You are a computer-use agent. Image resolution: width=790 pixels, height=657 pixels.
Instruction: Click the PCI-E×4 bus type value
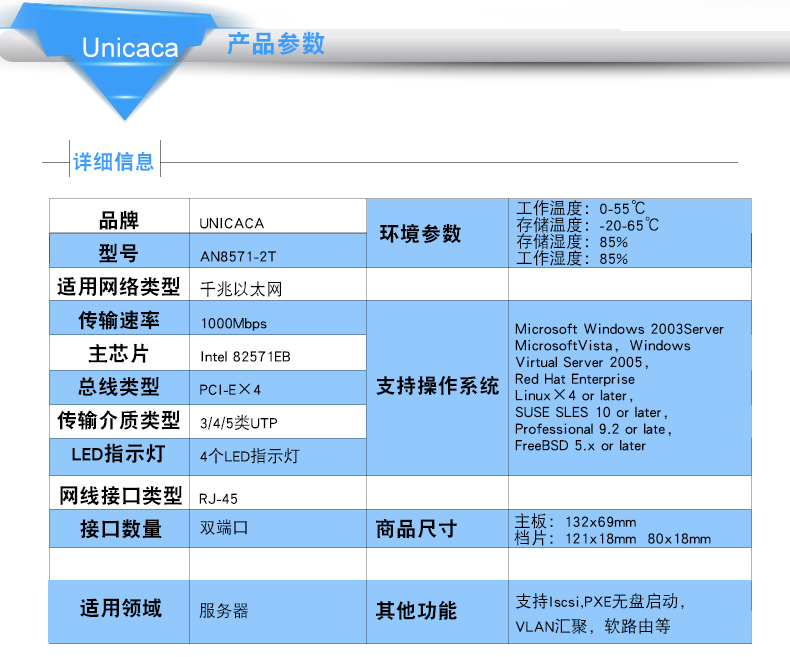click(x=231, y=388)
